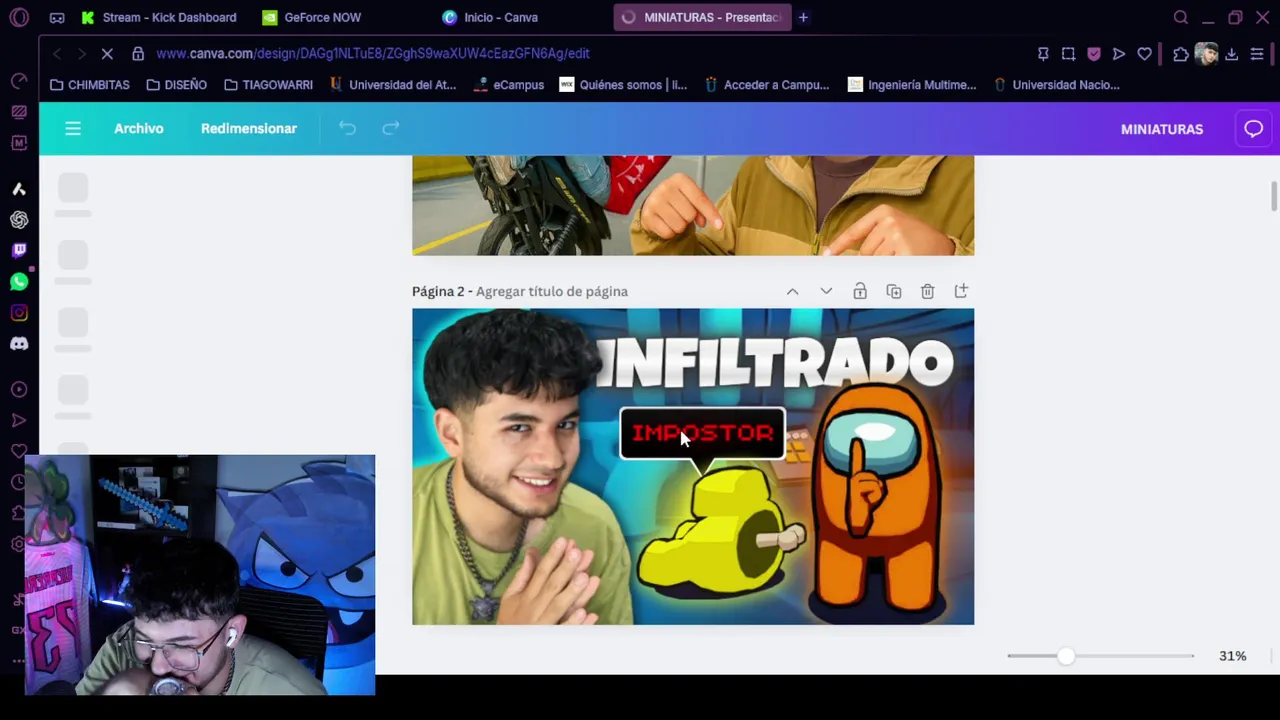Lock page 2 with the padlock icon
The image size is (1280, 720).
[860, 291]
